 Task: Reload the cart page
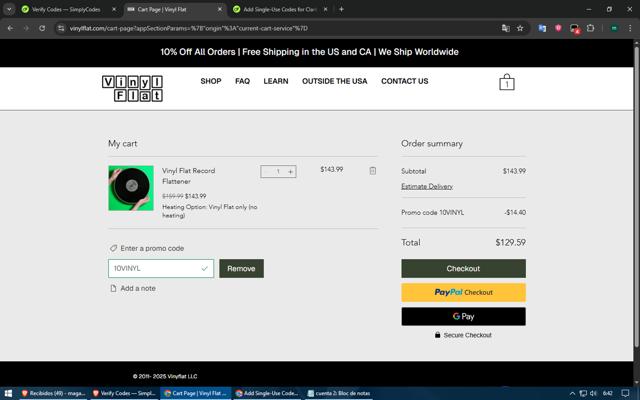click(x=42, y=28)
